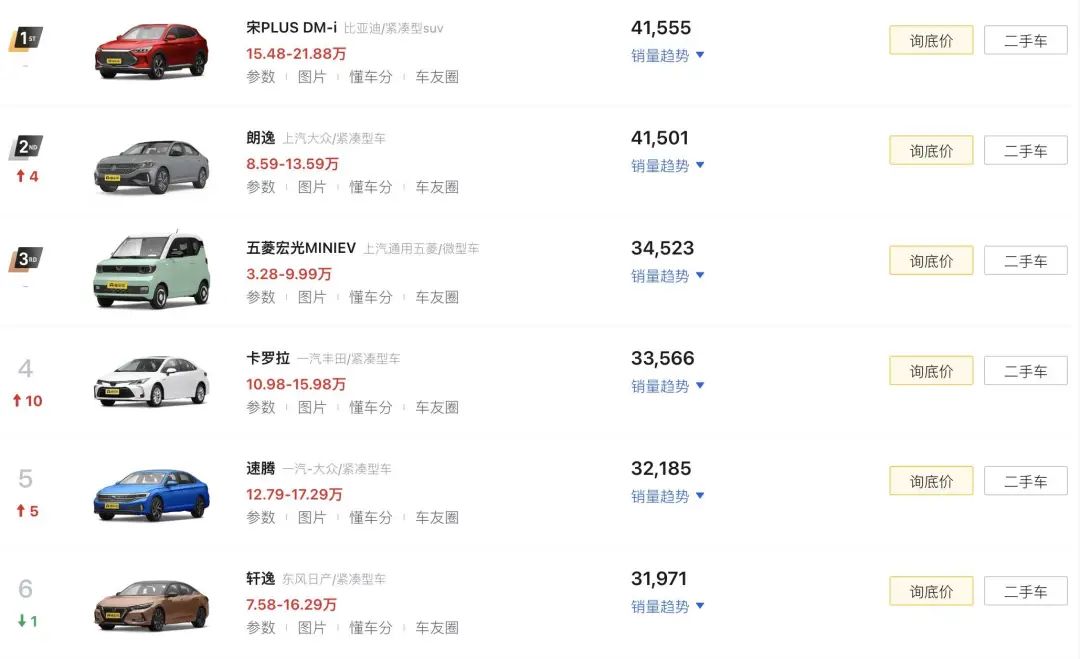Viewport: 1080px width, 659px height.
Task: Expand 销量趋势 for 宋PLUS DM-i
Action: pyautogui.click(x=667, y=55)
